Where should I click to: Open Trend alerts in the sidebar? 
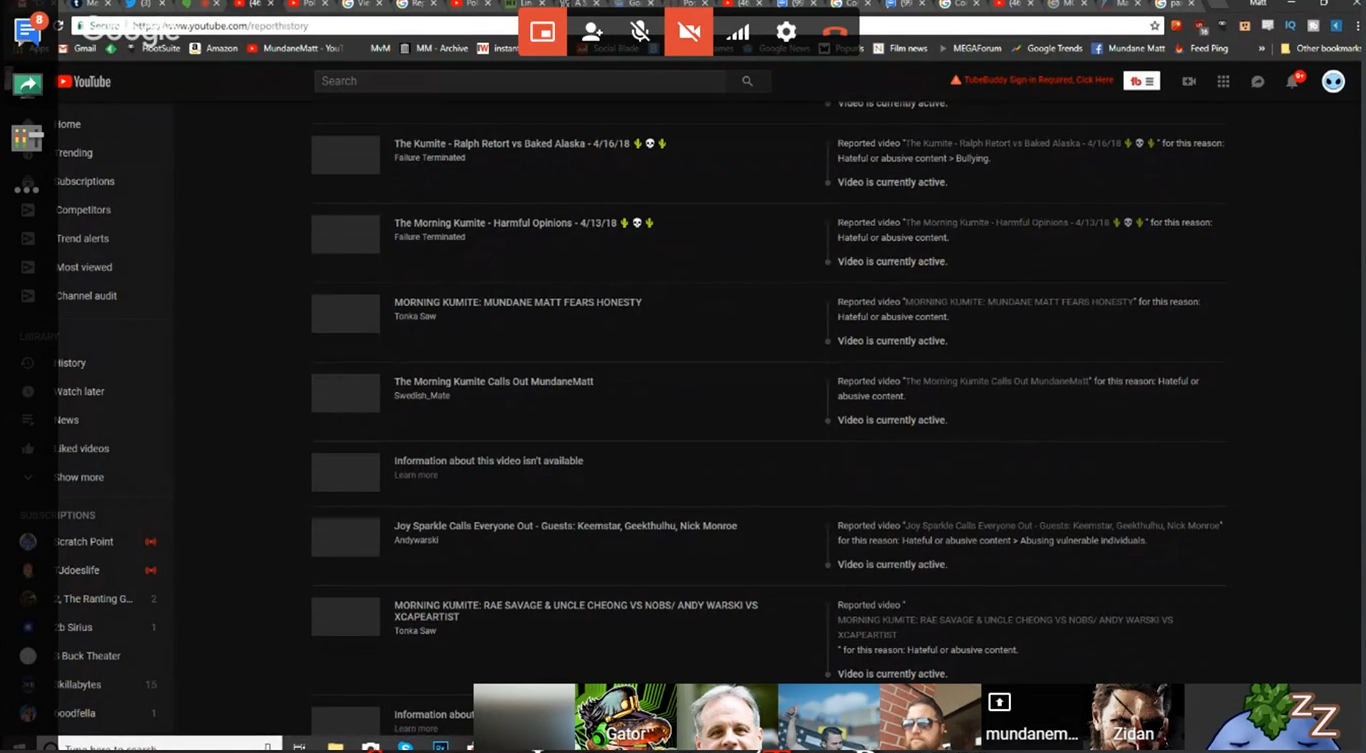point(83,238)
